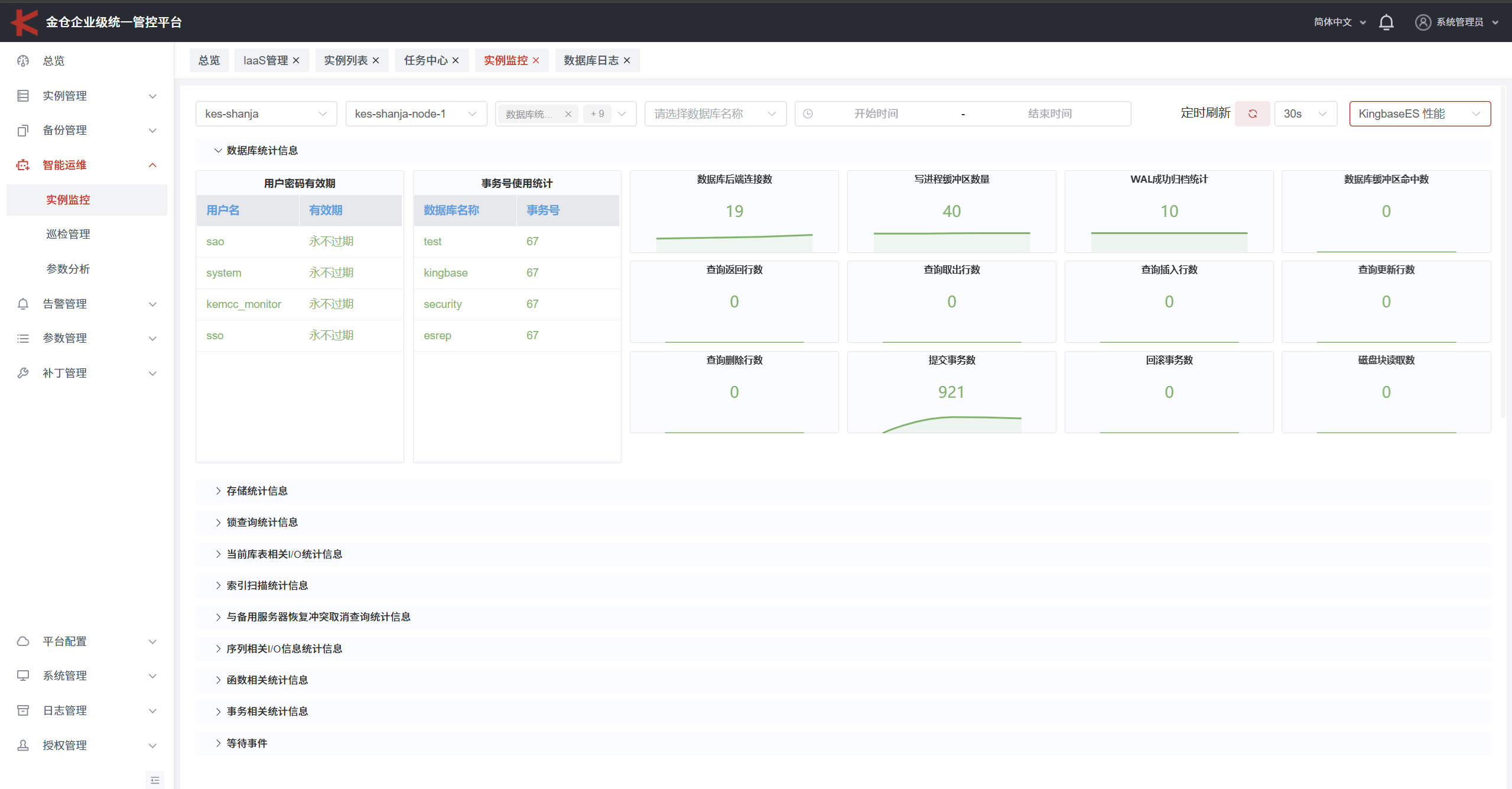
Task: Open 巡检管理 in the sidebar
Action: 68,234
